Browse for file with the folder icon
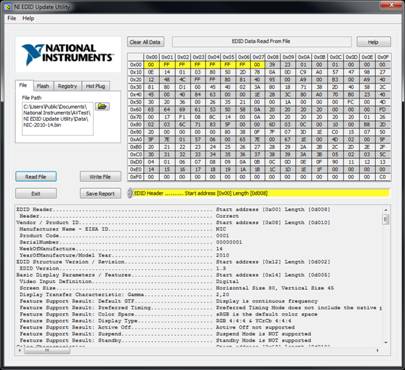 (102, 107)
